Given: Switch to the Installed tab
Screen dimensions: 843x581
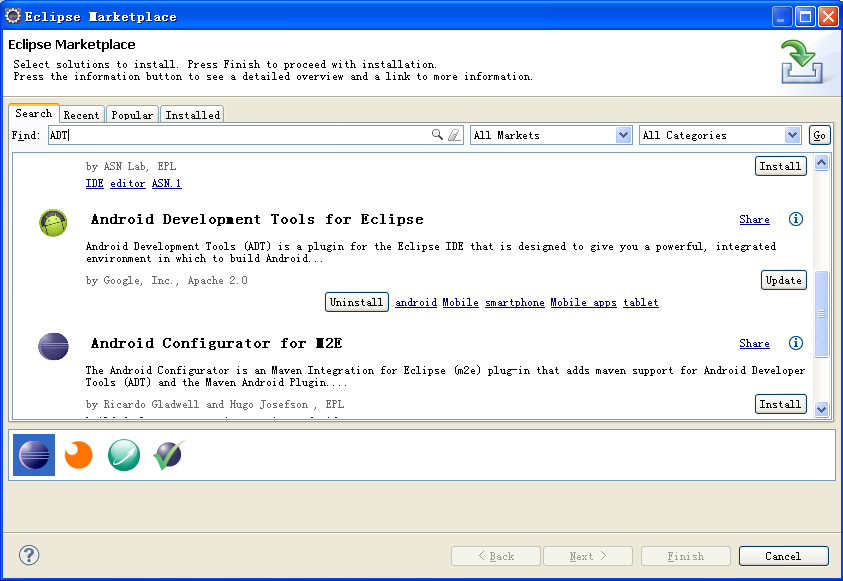Looking at the screenshot, I should click(x=192, y=114).
